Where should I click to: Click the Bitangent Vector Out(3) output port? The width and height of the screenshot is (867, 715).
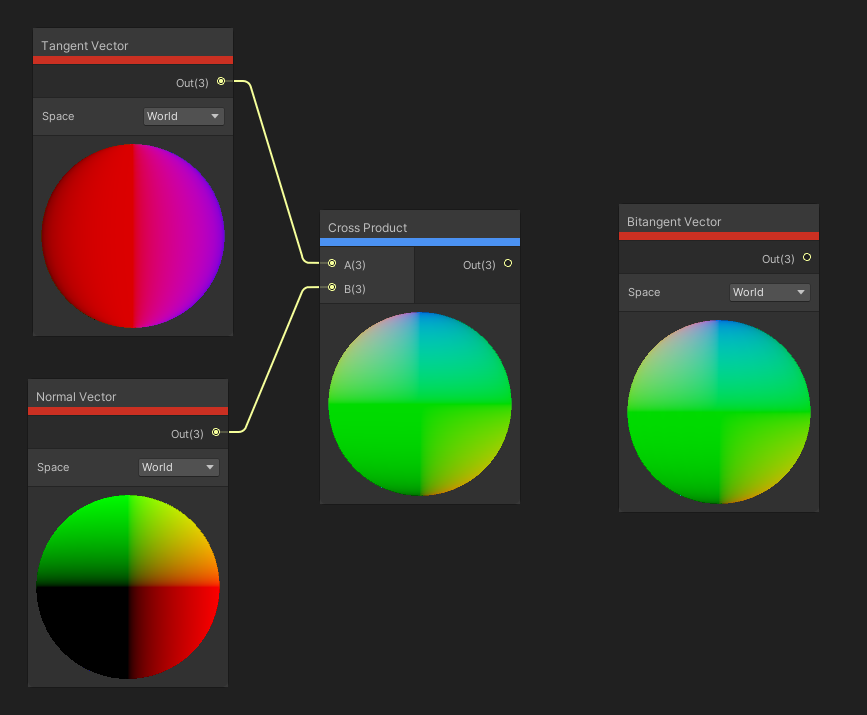807,258
